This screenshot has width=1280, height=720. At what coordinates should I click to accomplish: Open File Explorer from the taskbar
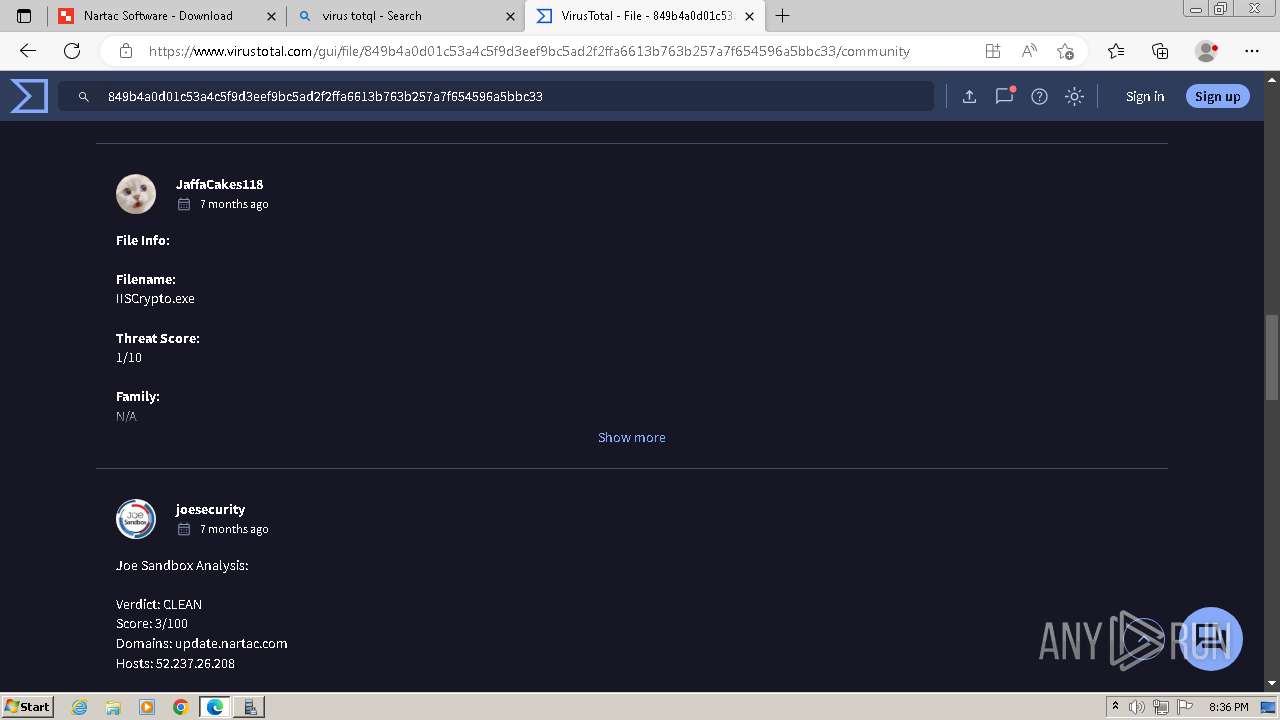pos(113,707)
